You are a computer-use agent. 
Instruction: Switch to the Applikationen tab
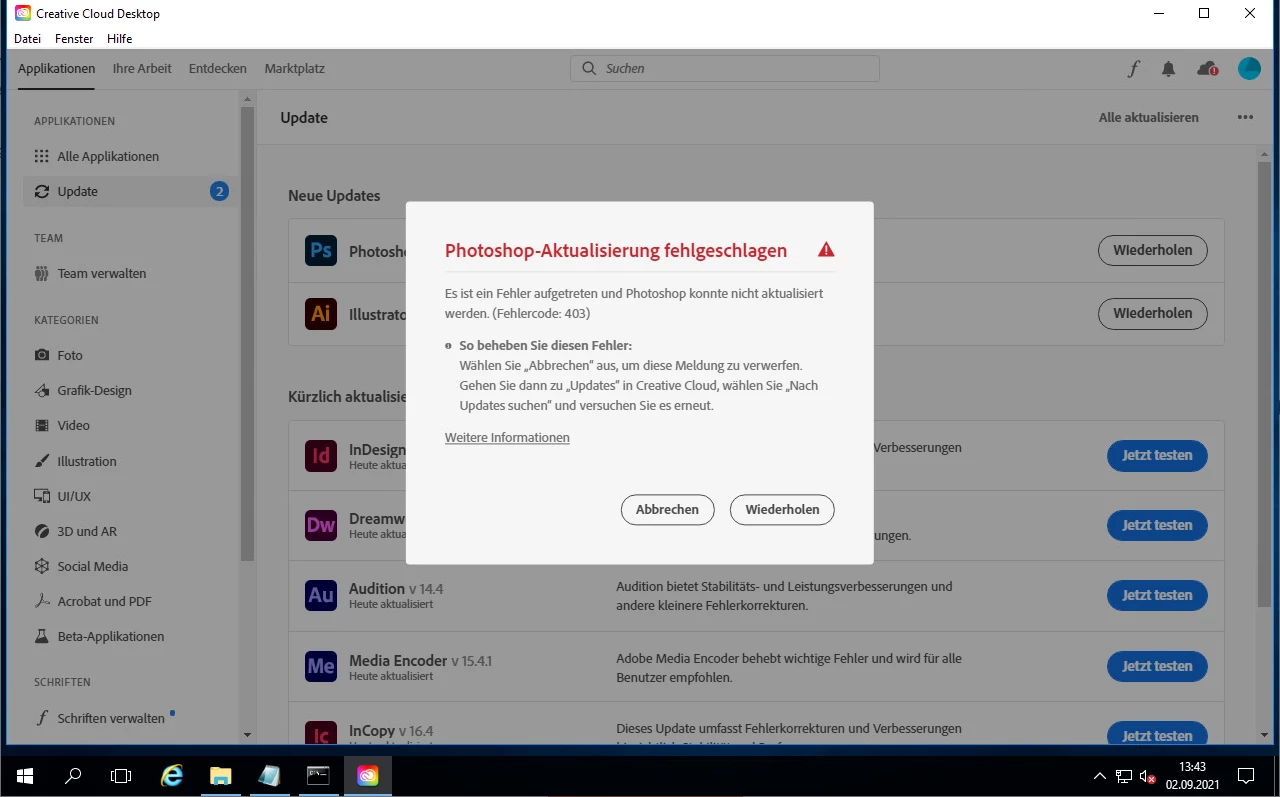click(x=57, y=69)
